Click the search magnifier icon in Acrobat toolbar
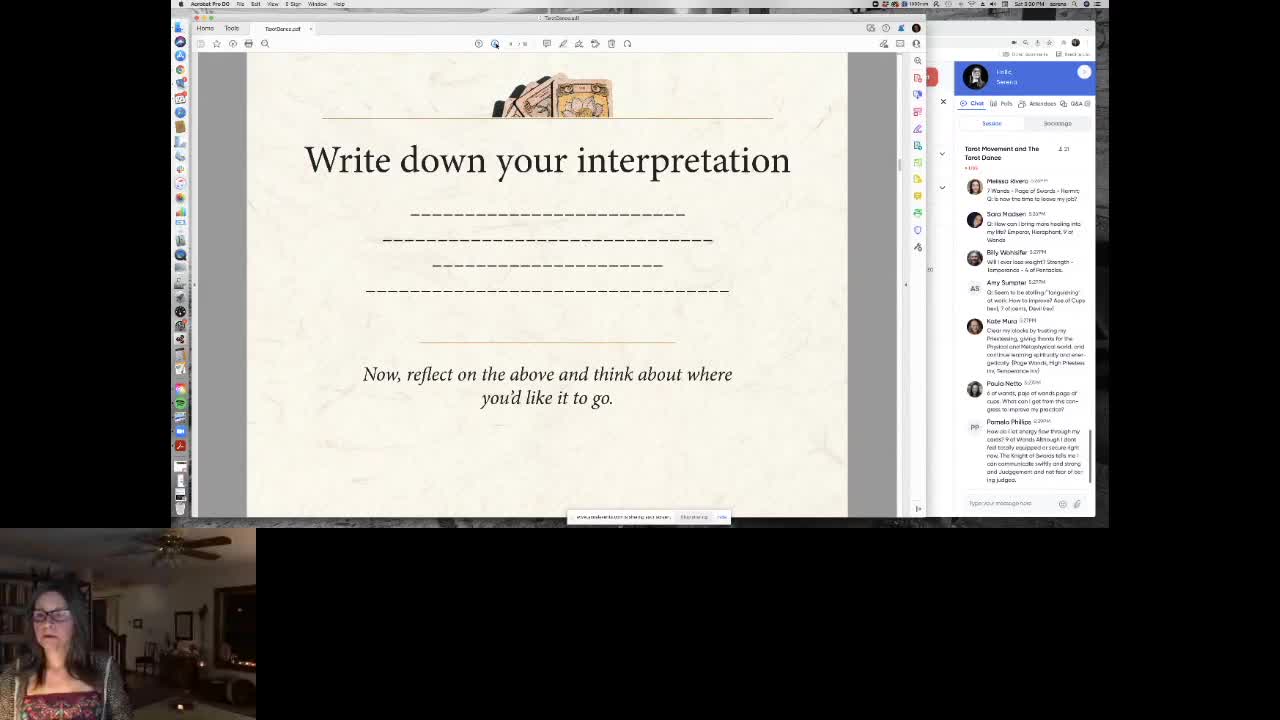The height and width of the screenshot is (720, 1280). pos(265,43)
